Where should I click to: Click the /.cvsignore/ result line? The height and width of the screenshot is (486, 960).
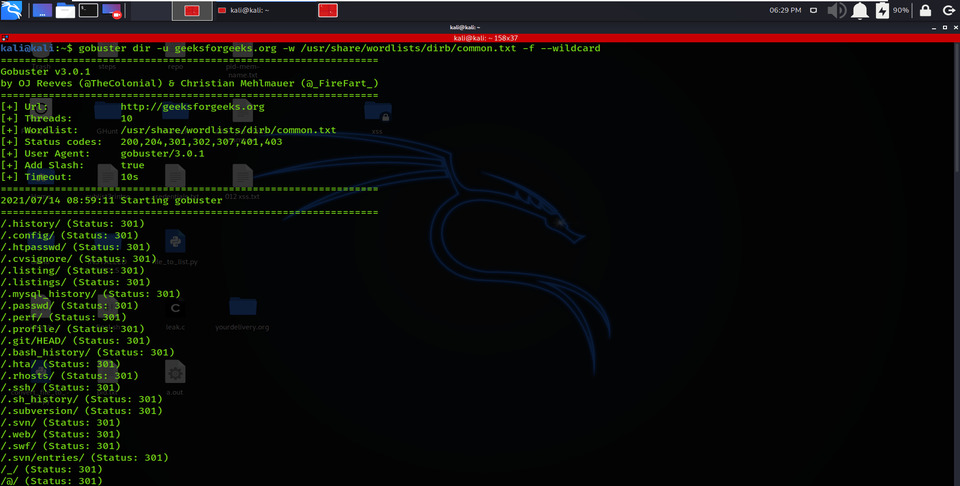(x=78, y=258)
